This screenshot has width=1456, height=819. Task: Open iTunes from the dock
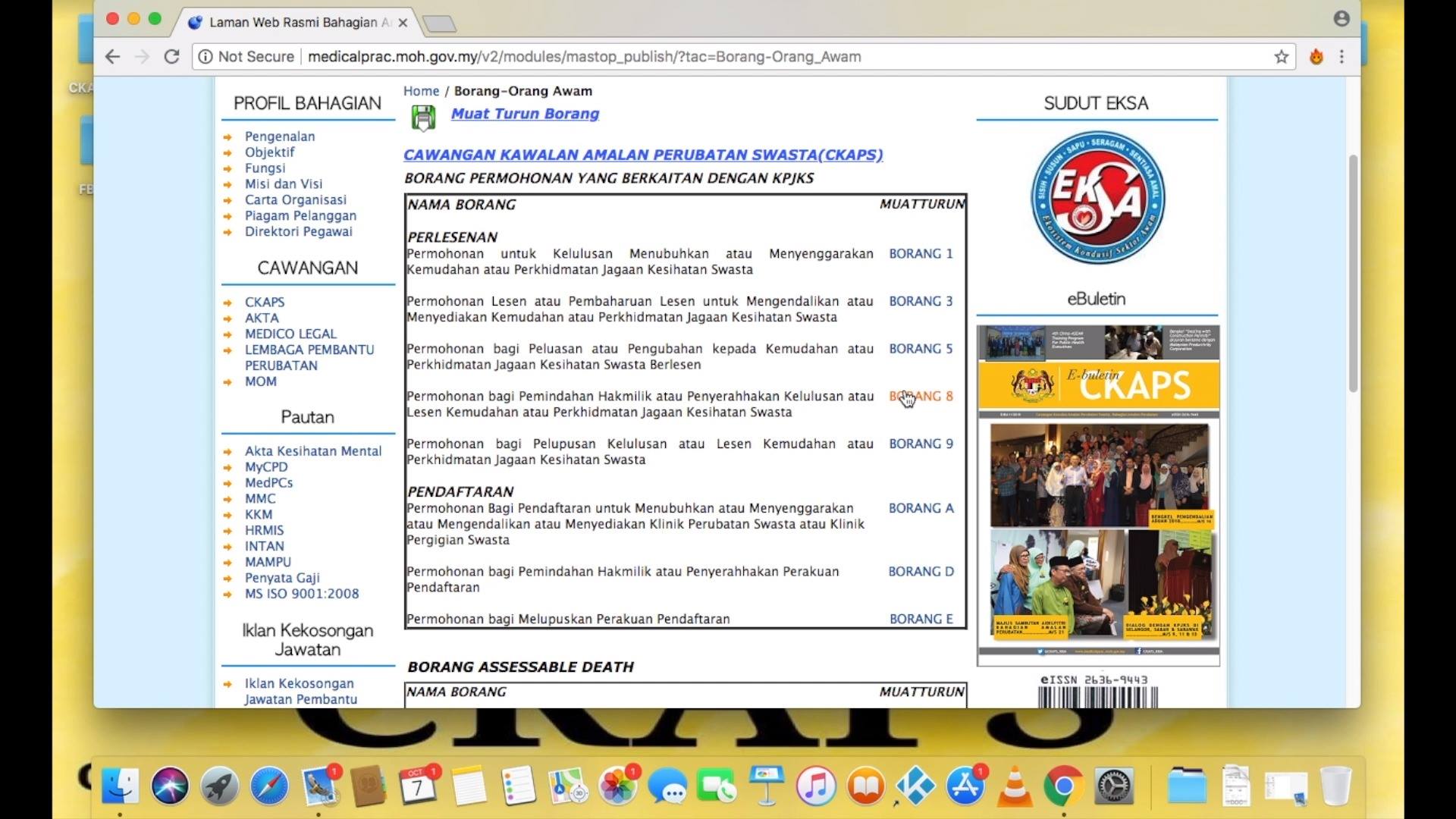[816, 786]
